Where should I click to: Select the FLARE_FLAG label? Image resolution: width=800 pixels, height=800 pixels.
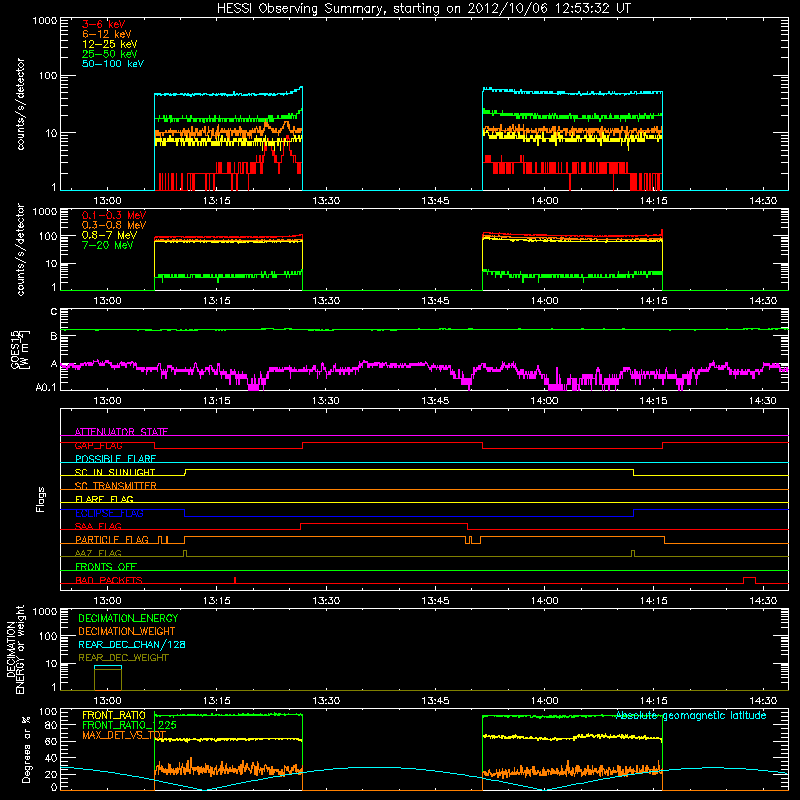[104, 499]
